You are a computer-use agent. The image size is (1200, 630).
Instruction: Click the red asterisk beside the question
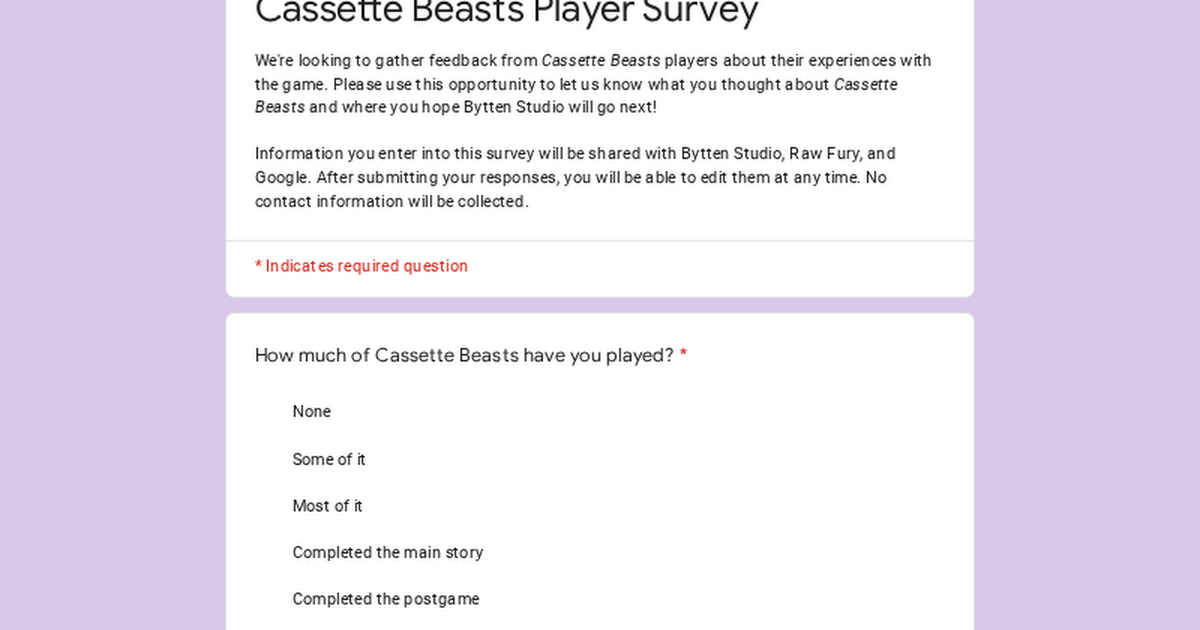click(684, 354)
